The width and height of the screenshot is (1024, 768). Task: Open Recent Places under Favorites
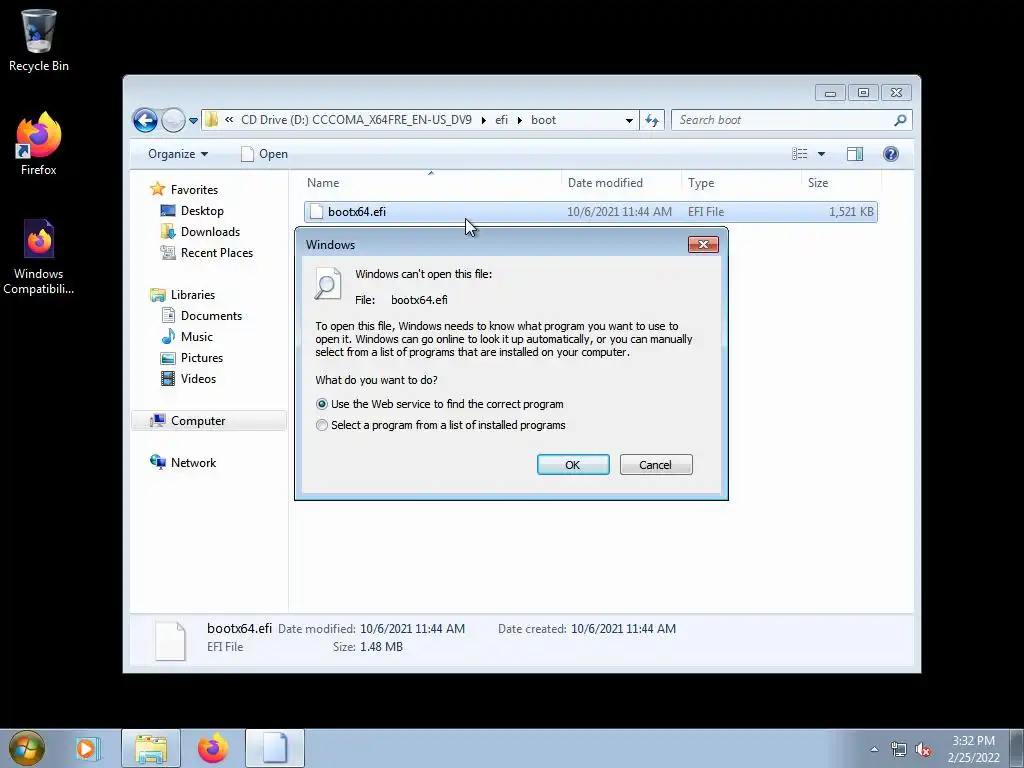coord(206,253)
